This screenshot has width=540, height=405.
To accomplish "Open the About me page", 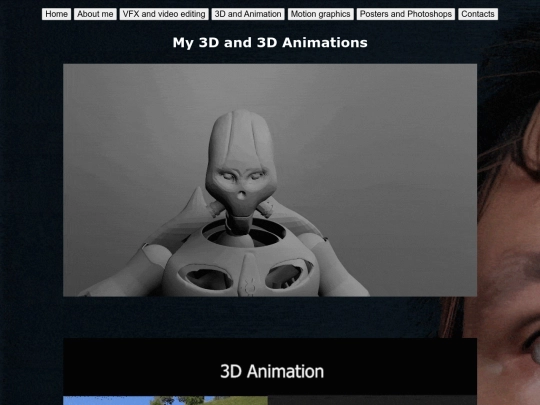I will 95,14.
